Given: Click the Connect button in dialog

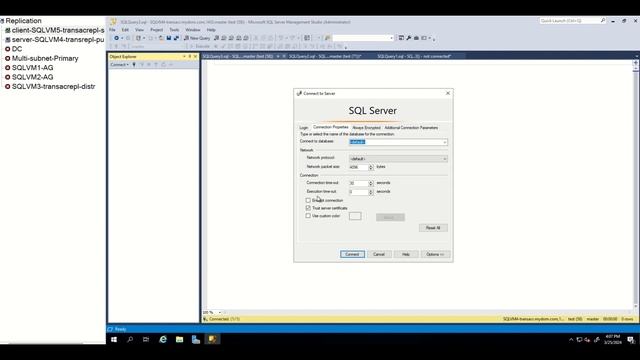Looking at the screenshot, I should pos(352,254).
